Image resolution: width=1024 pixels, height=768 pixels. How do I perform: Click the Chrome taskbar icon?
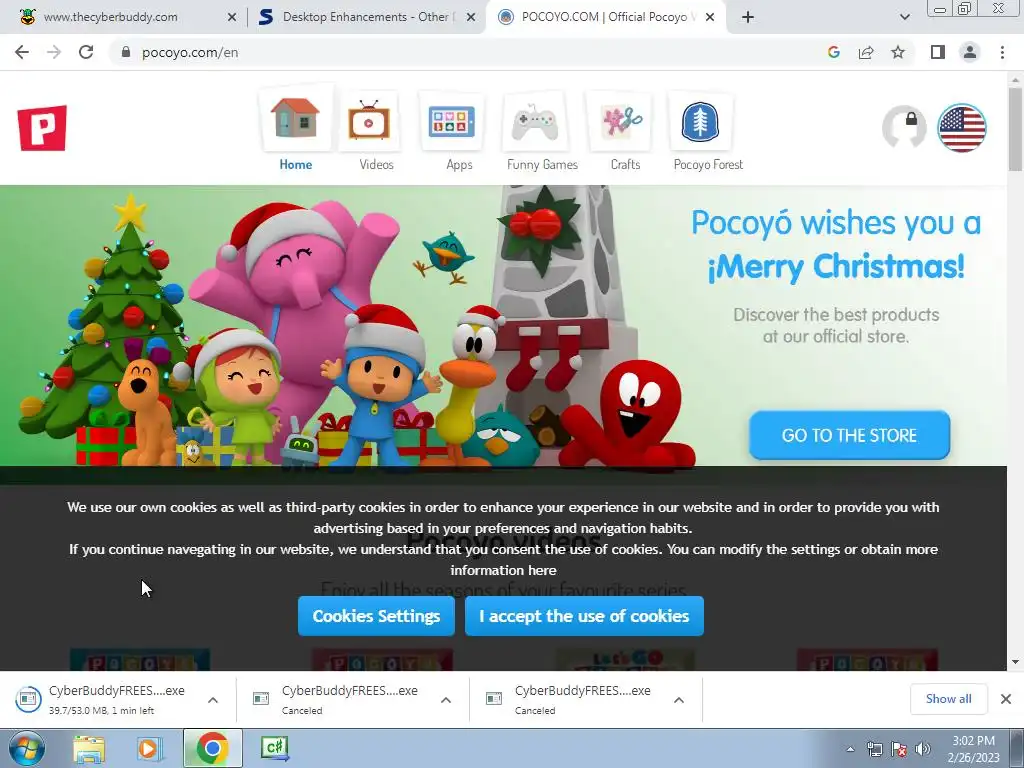coord(212,748)
